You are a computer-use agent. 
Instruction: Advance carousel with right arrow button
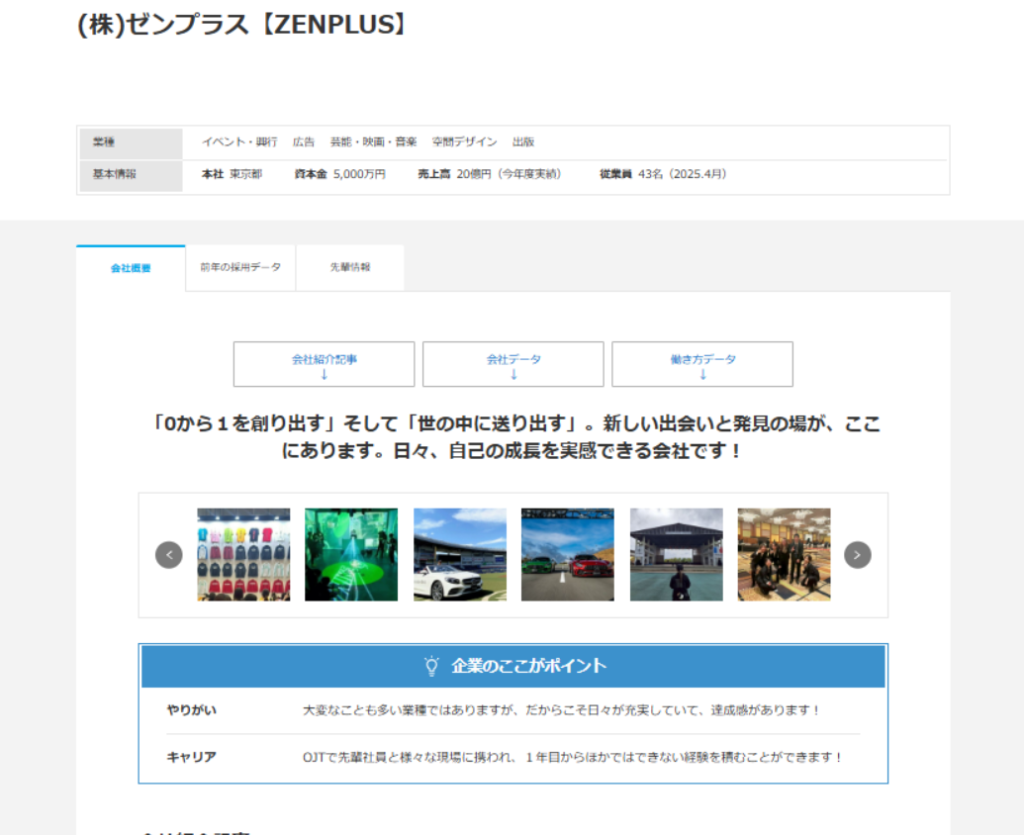[857, 555]
